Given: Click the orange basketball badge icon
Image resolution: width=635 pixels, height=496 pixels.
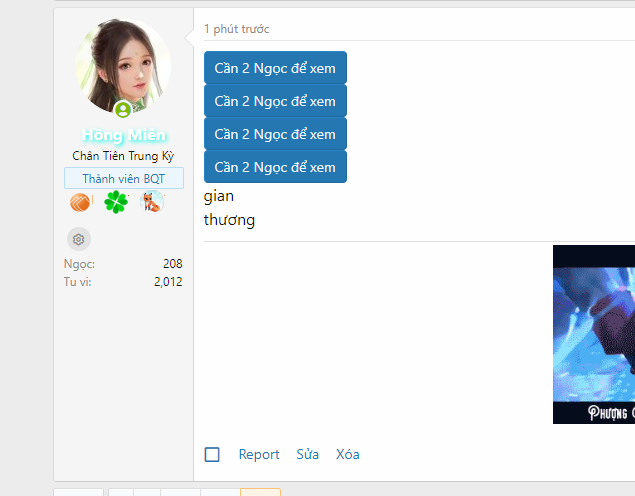Looking at the screenshot, I should click(80, 202).
